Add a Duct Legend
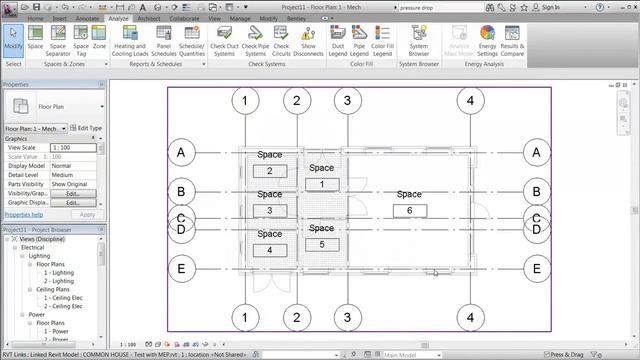 pos(338,41)
